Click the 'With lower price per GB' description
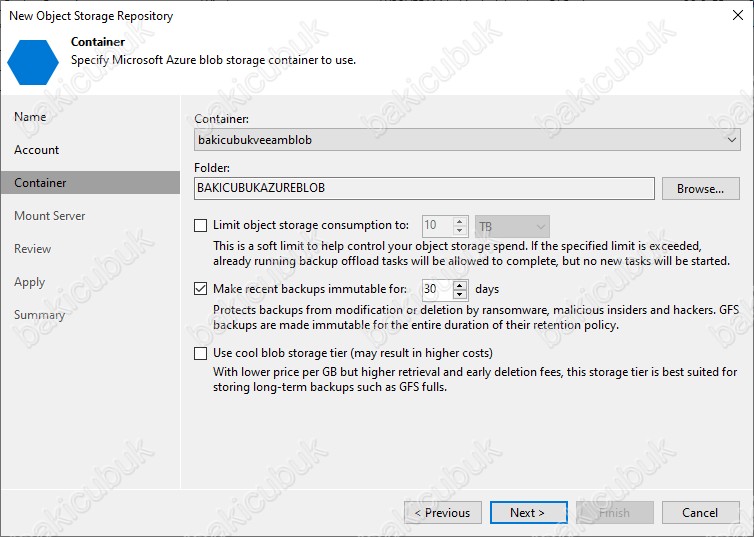 pyautogui.click(x=475, y=379)
